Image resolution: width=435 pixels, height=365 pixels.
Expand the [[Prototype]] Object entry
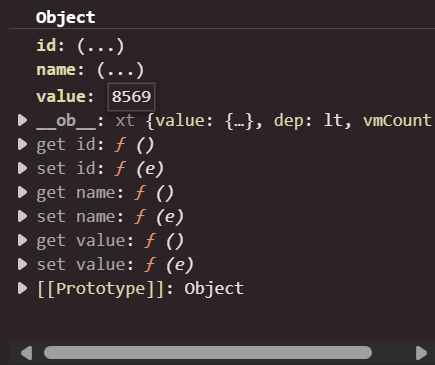(x=22, y=288)
